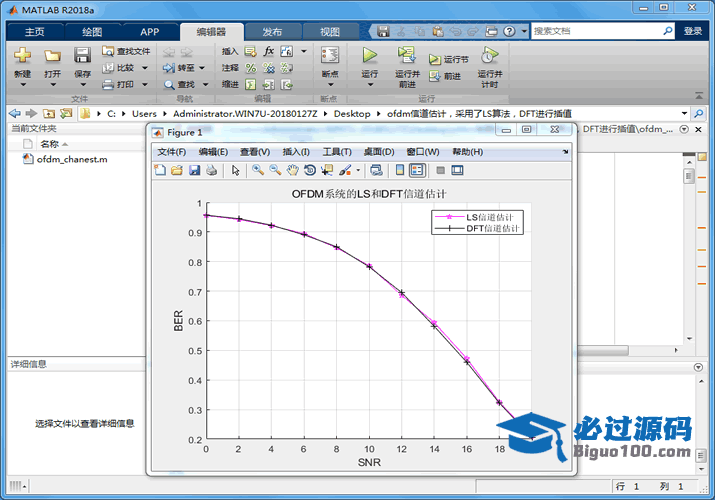Image resolution: width=715 pixels, height=500 pixels.
Task: Open the Tools (工具) menu in Figure
Action: (337, 152)
